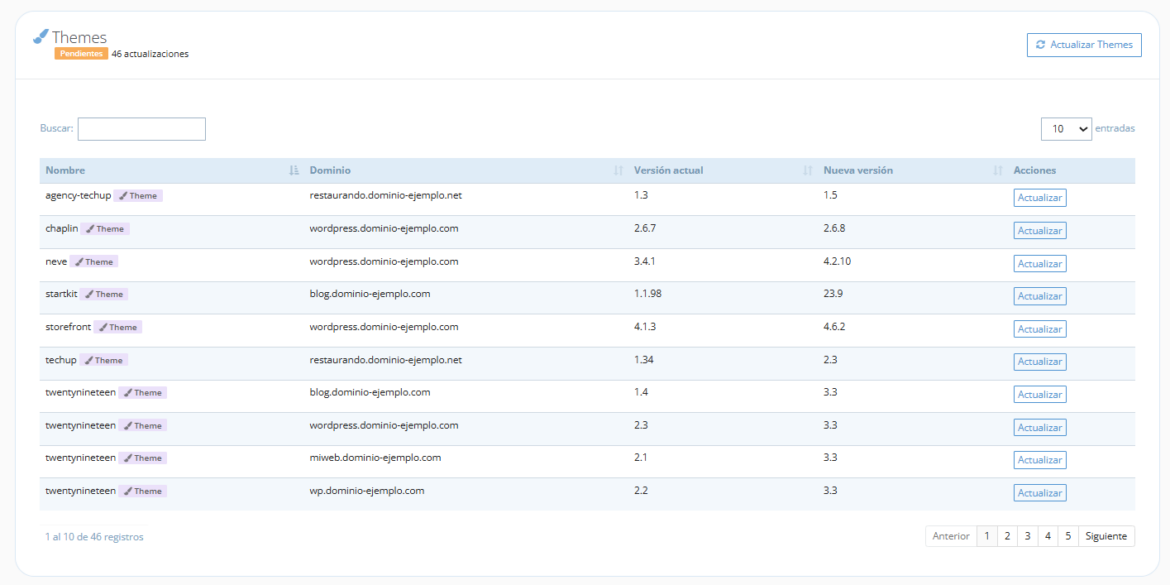Toggle sorting arrows on Versión actual column
This screenshot has height=585, width=1170.
coord(807,171)
